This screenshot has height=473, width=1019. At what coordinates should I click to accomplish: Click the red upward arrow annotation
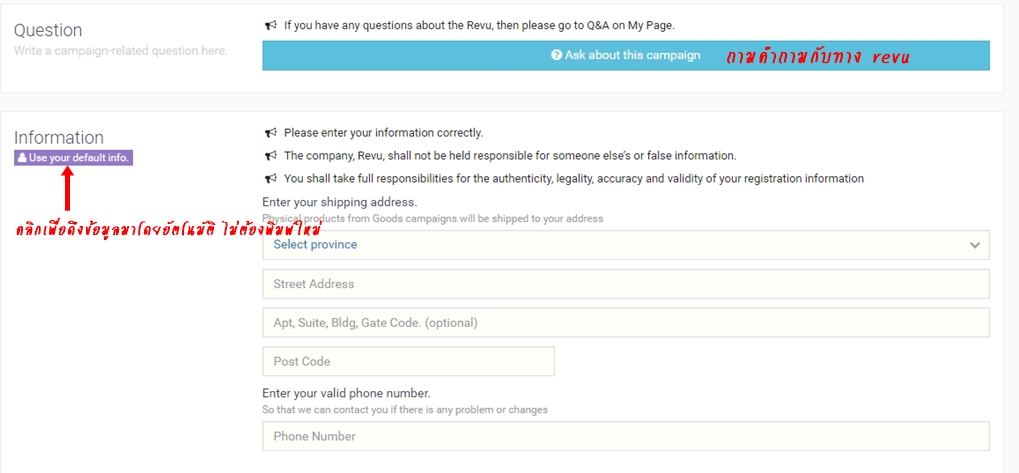(68, 189)
